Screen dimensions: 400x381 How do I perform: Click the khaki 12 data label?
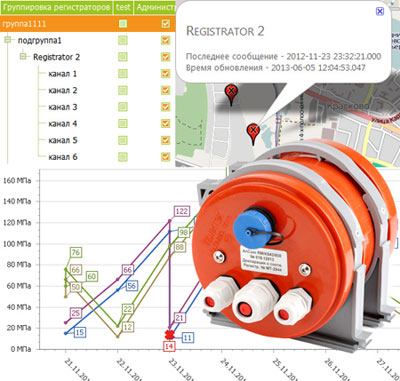(128, 327)
